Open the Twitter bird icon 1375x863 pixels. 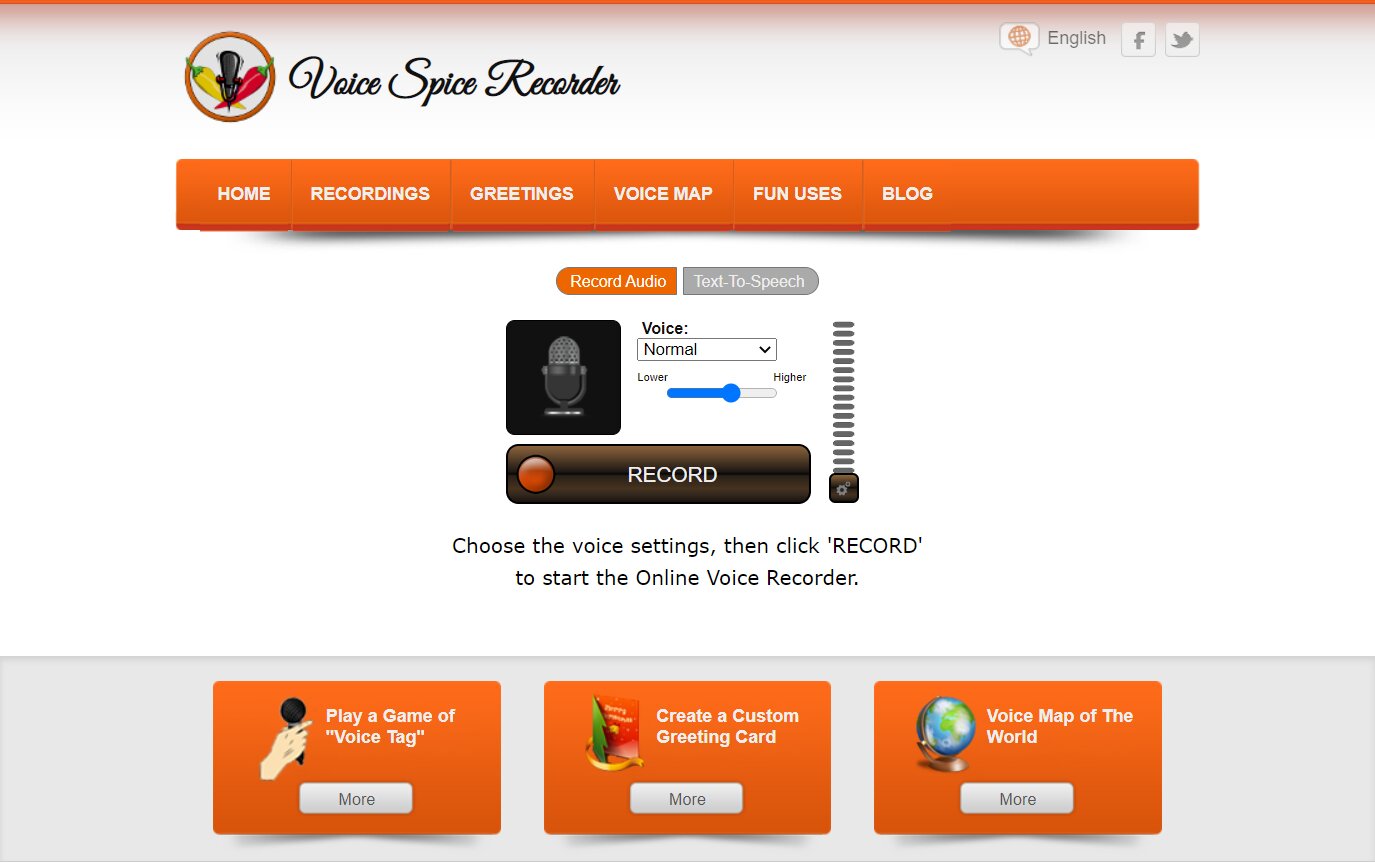click(1182, 40)
